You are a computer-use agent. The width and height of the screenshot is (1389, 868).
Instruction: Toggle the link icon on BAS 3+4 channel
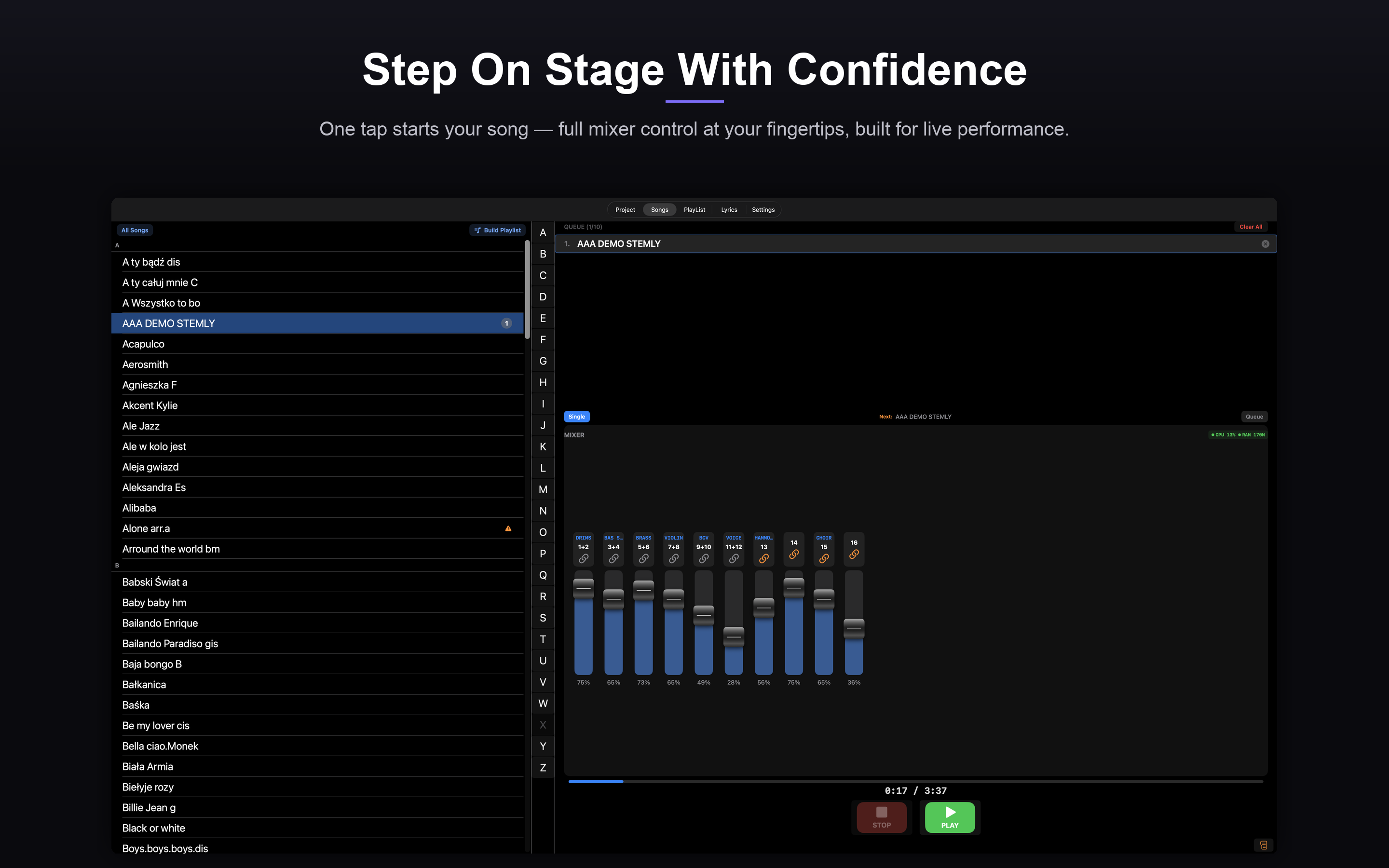(613, 558)
